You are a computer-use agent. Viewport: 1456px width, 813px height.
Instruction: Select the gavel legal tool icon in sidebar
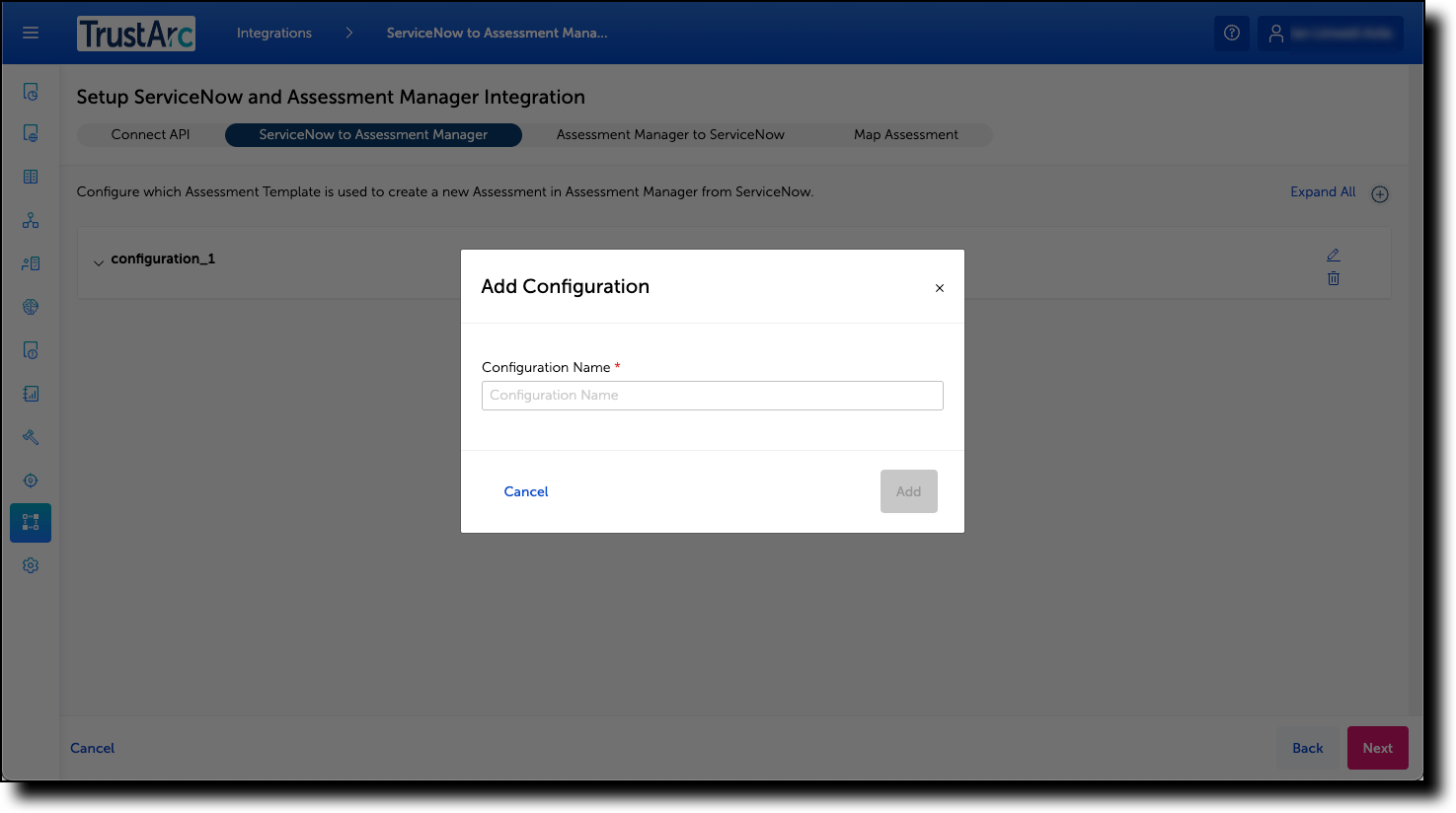click(x=30, y=436)
